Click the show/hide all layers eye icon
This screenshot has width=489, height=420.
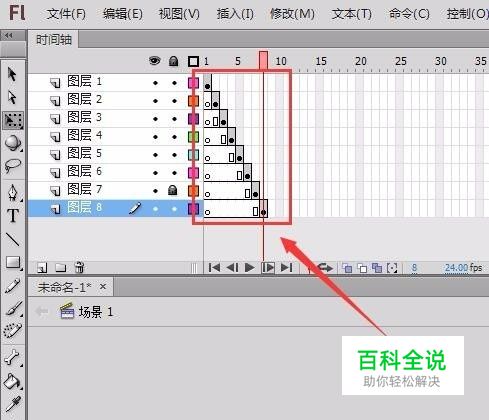155,61
